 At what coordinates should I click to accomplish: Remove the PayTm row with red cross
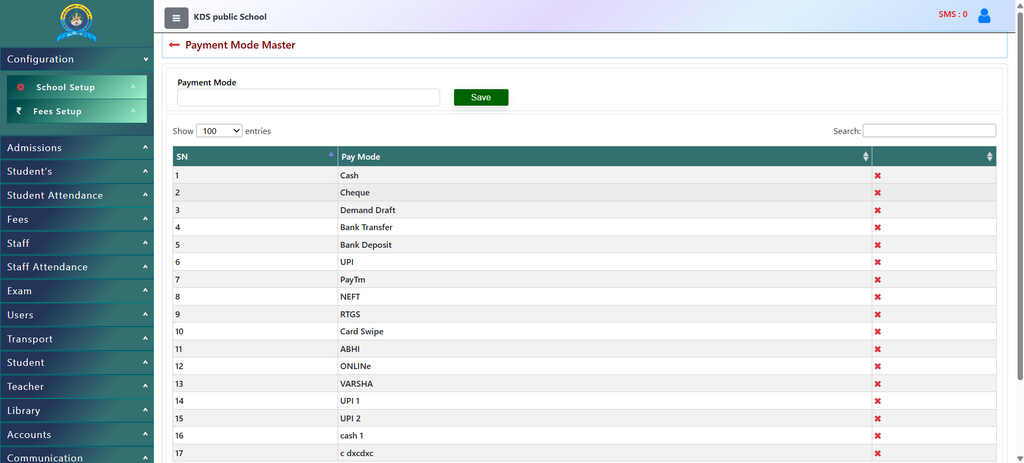(878, 279)
